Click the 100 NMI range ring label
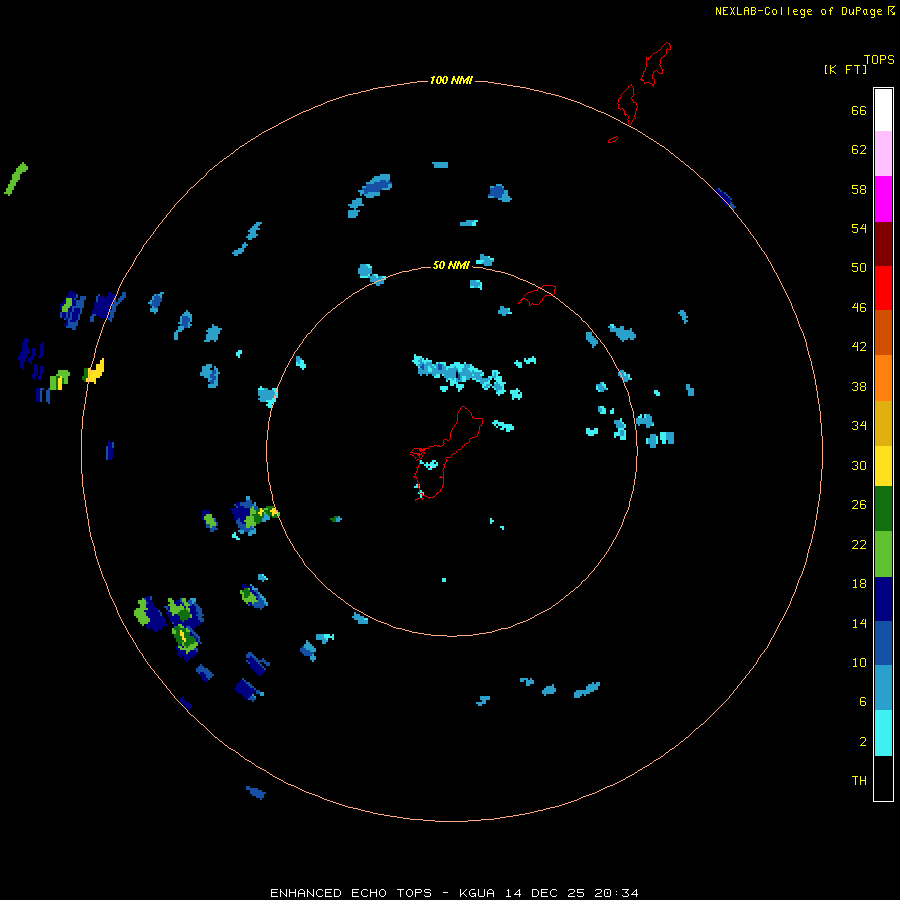Image resolution: width=900 pixels, height=900 pixels. [451, 80]
